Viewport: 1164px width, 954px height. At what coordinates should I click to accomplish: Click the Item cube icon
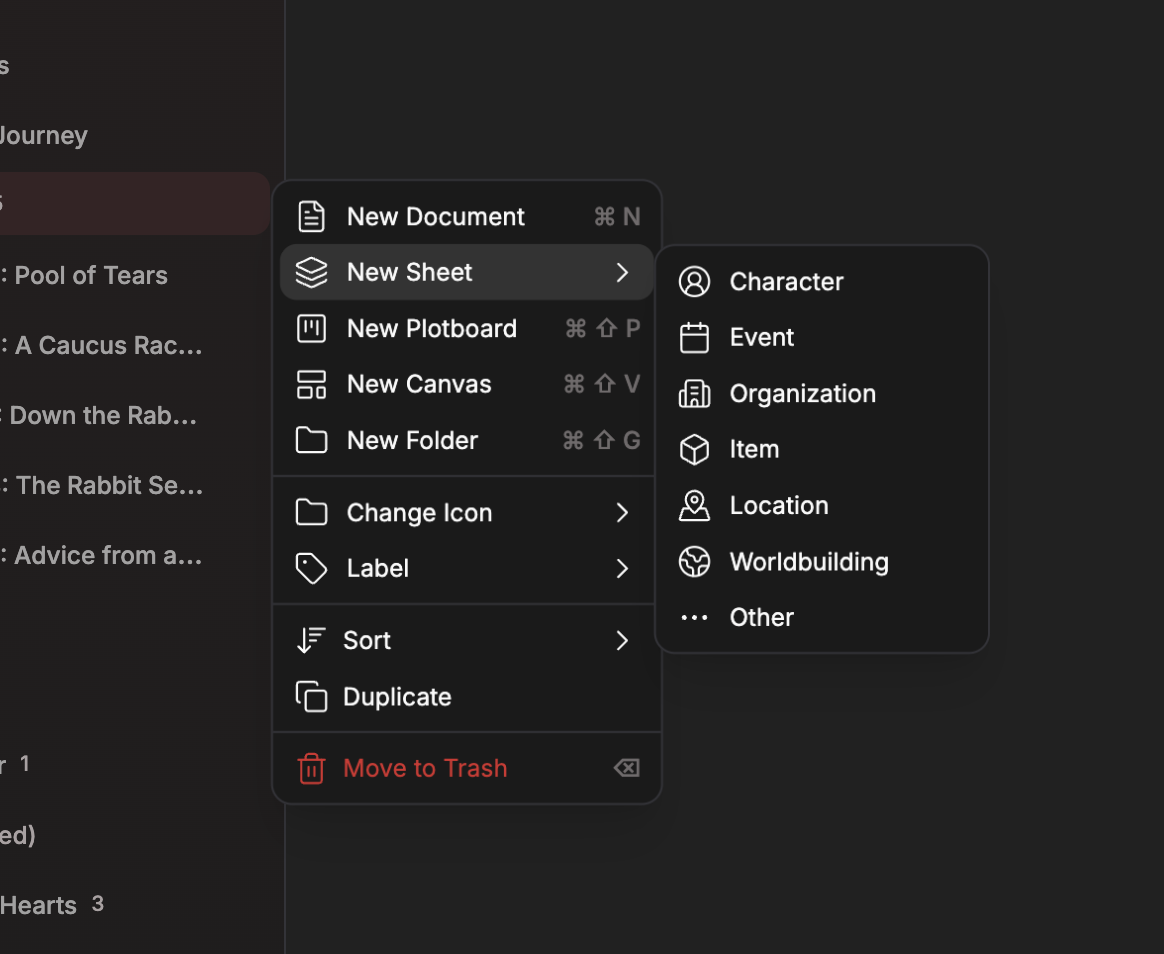(x=695, y=449)
